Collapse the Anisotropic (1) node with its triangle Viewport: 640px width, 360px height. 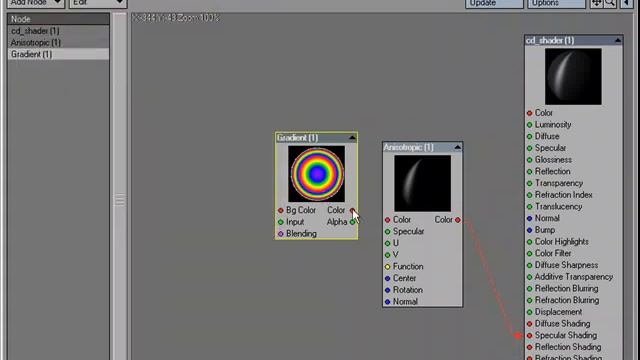[x=457, y=147]
